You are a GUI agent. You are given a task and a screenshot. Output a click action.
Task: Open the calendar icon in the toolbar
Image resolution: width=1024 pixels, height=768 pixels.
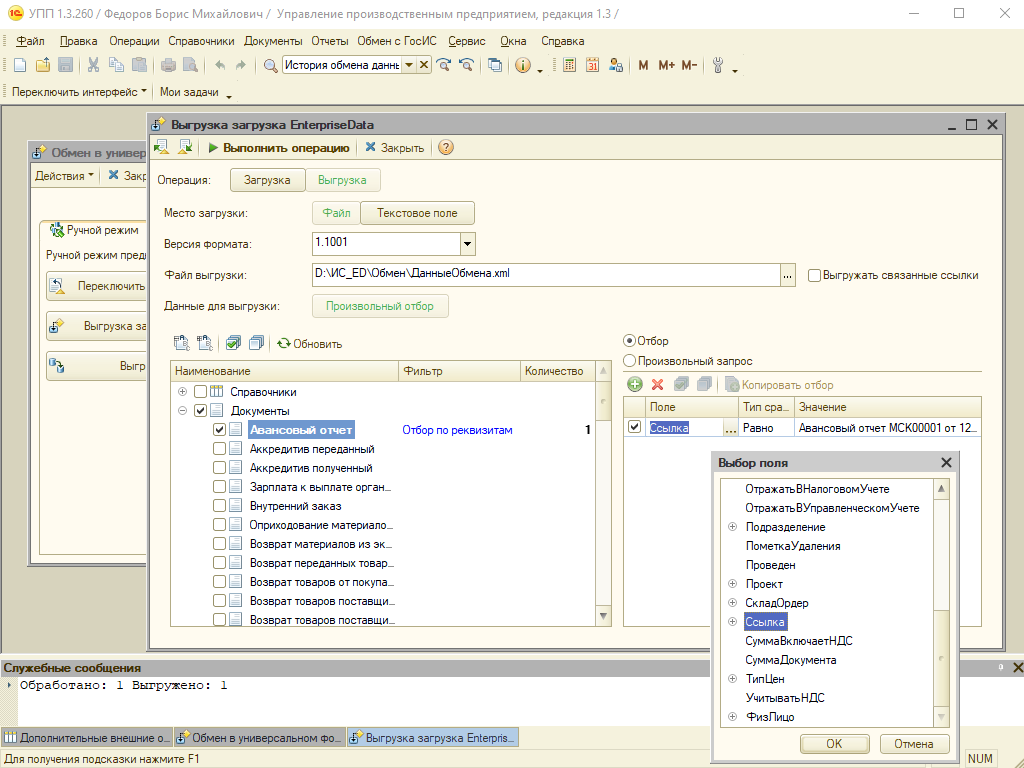pos(592,65)
